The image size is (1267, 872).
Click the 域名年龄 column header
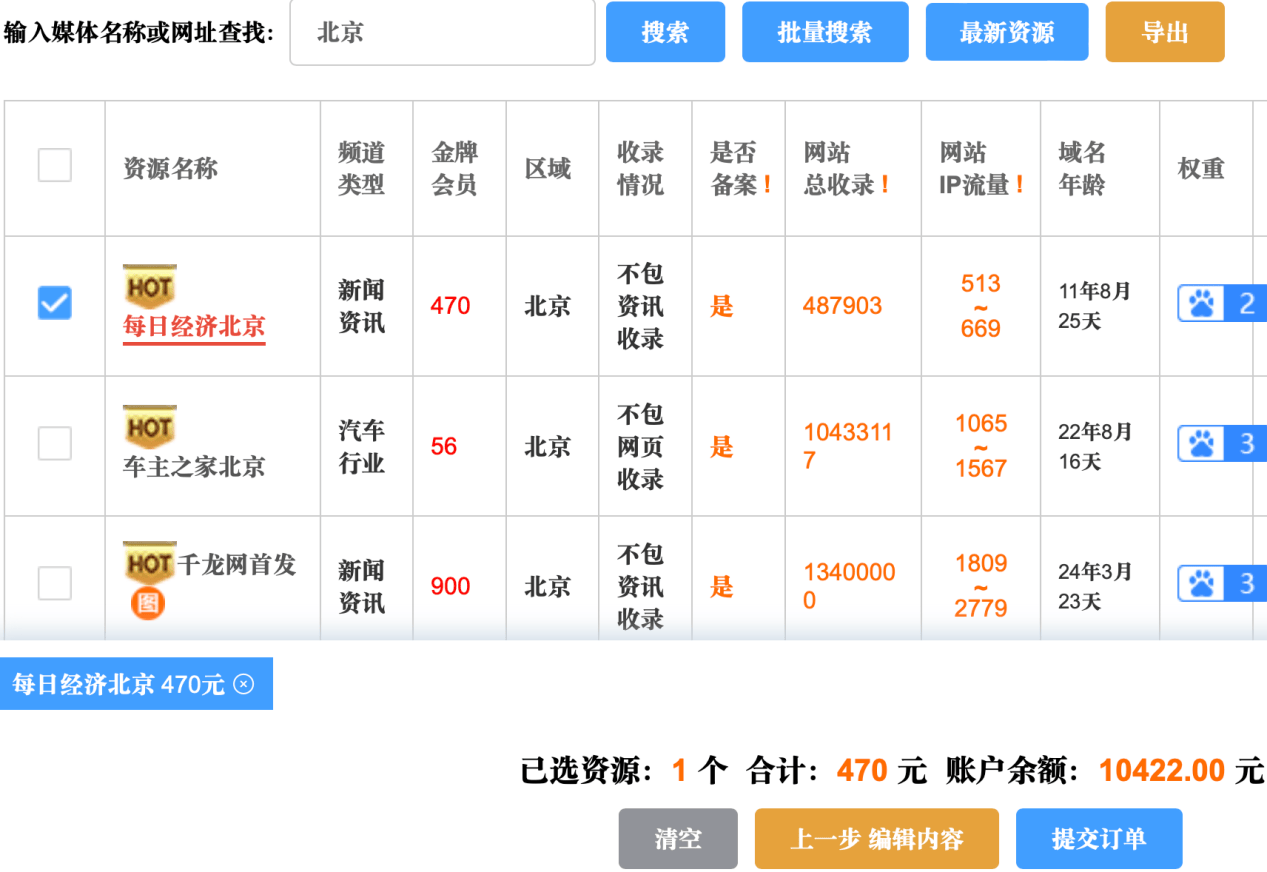pyautogui.click(x=1082, y=169)
